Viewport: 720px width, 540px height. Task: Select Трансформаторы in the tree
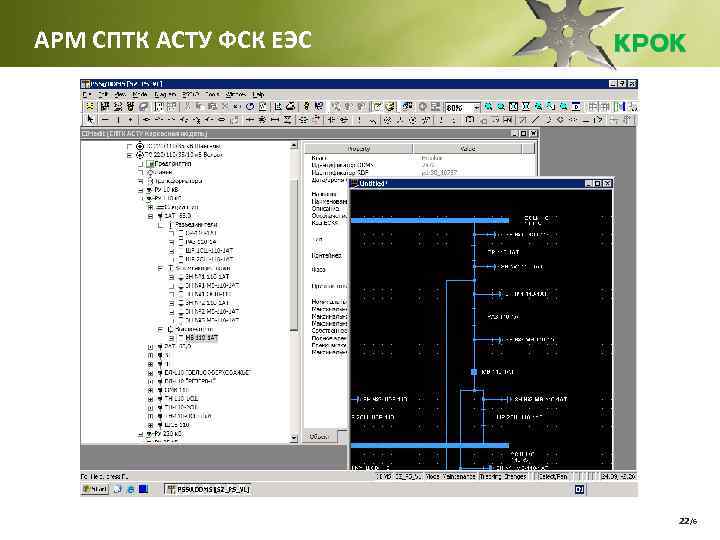178,181
